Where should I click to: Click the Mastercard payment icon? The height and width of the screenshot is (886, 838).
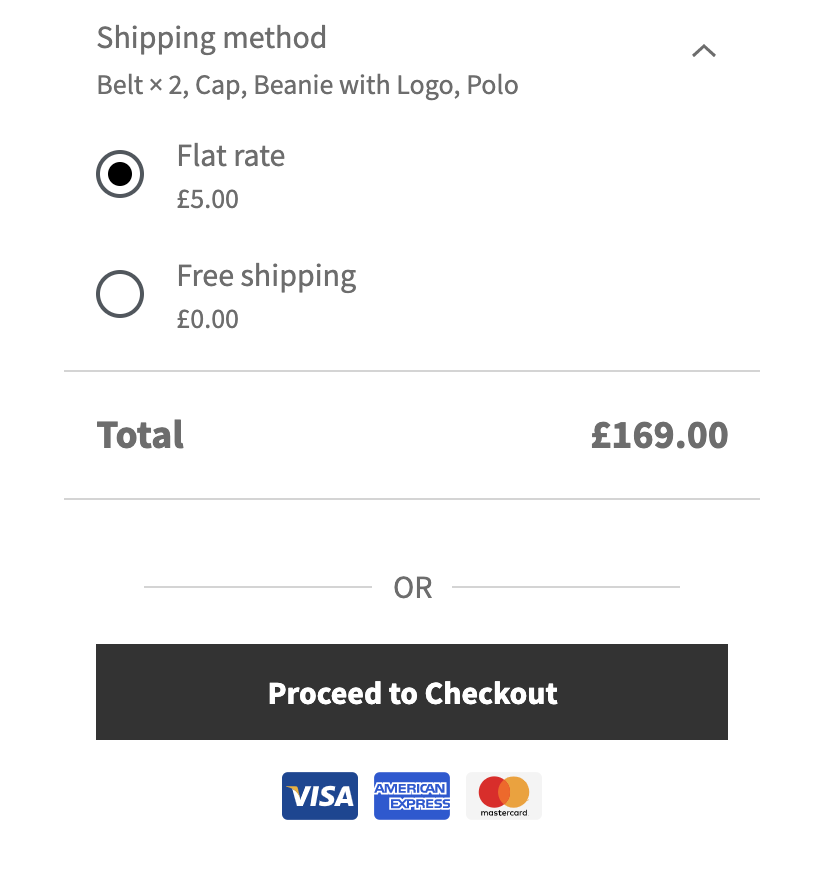point(503,795)
